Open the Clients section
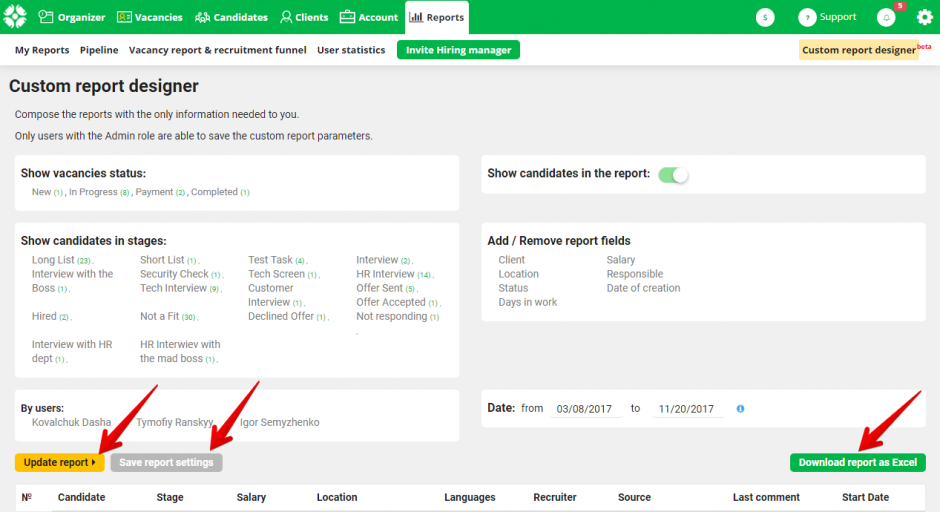This screenshot has width=940, height=512. (304, 17)
